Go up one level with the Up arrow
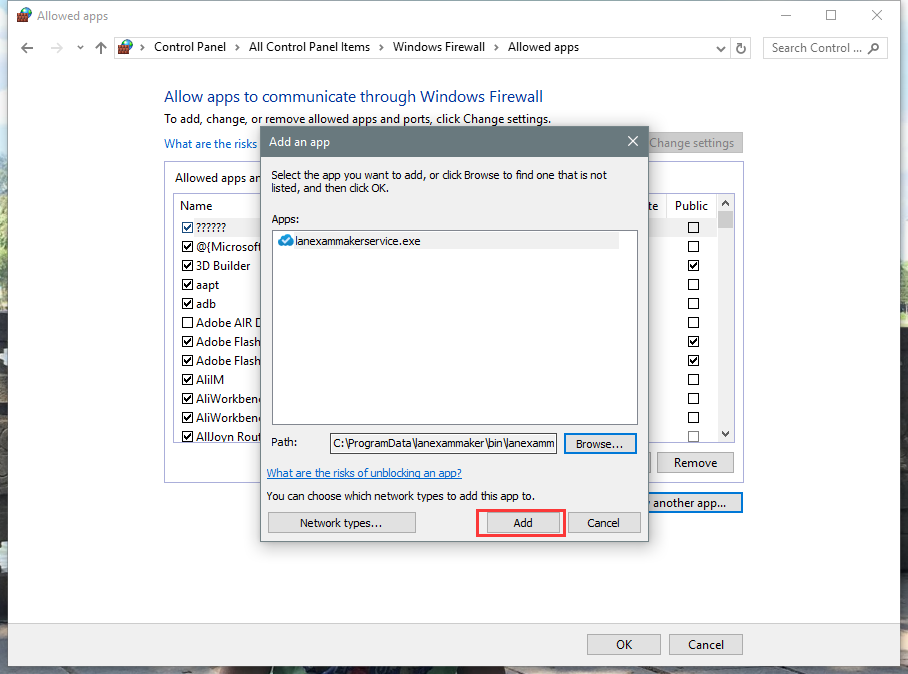This screenshot has width=908, height=674. [x=101, y=48]
